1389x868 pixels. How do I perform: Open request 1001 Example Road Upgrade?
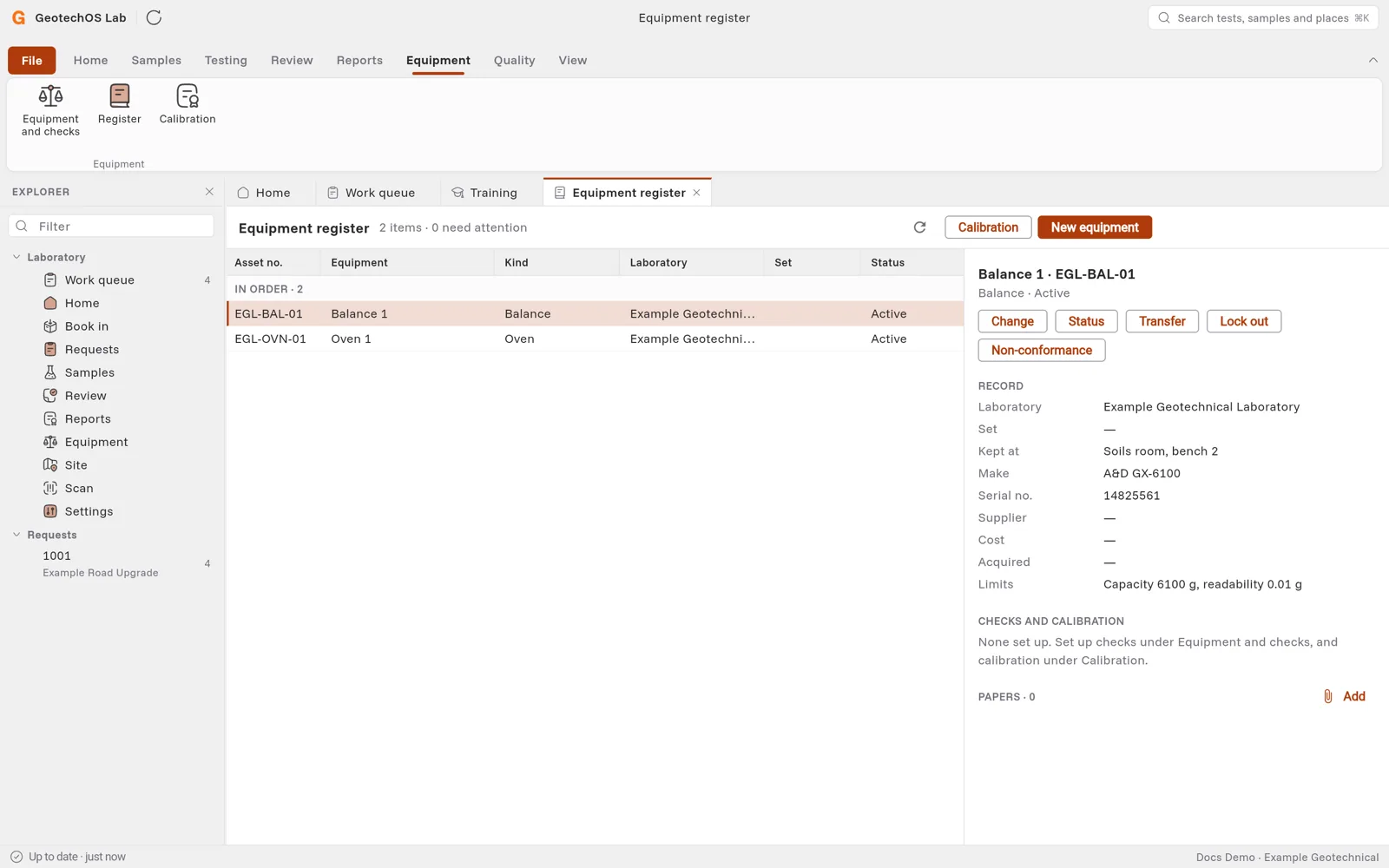click(112, 563)
